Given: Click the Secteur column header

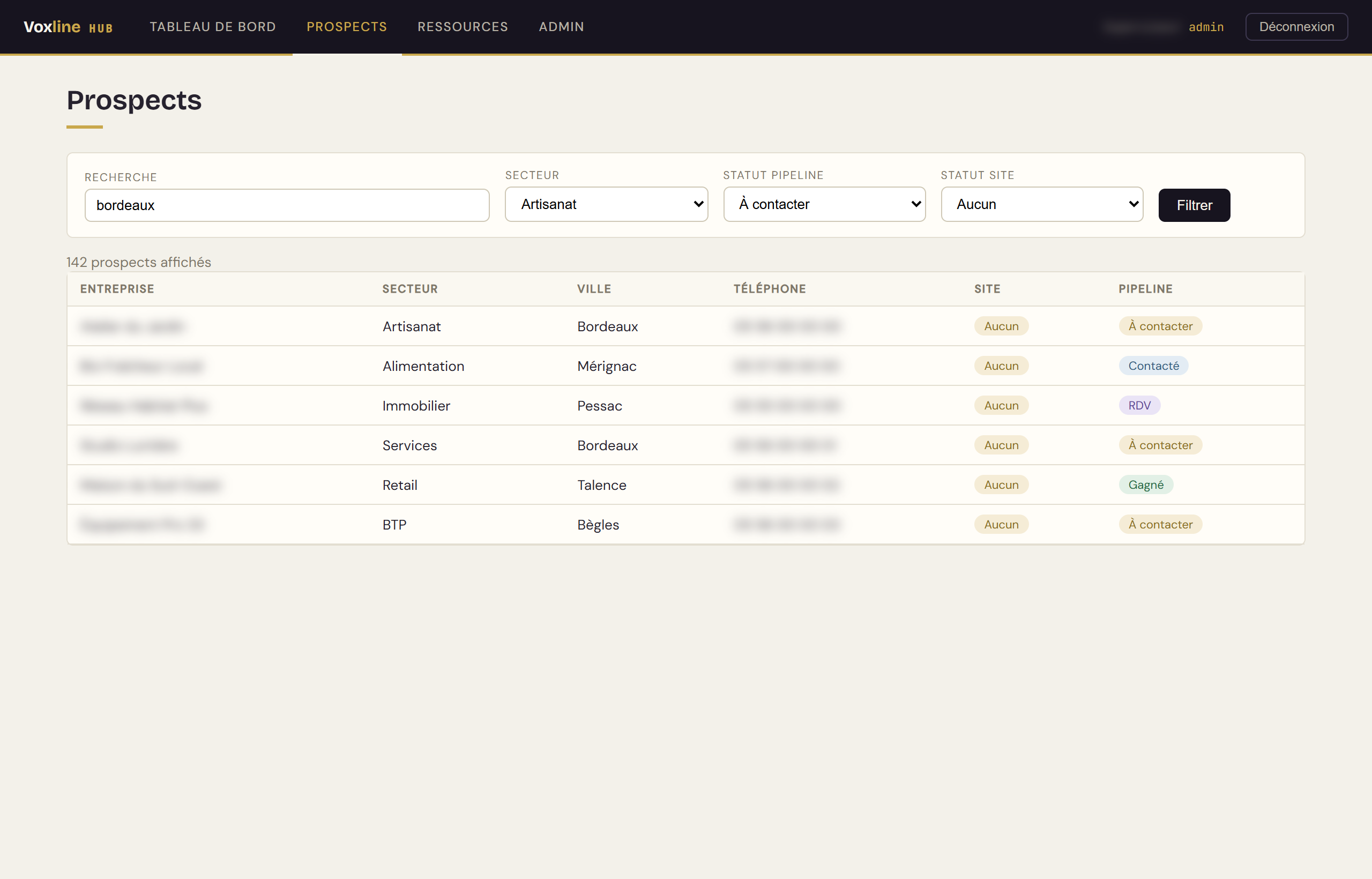Looking at the screenshot, I should pyautogui.click(x=410, y=289).
